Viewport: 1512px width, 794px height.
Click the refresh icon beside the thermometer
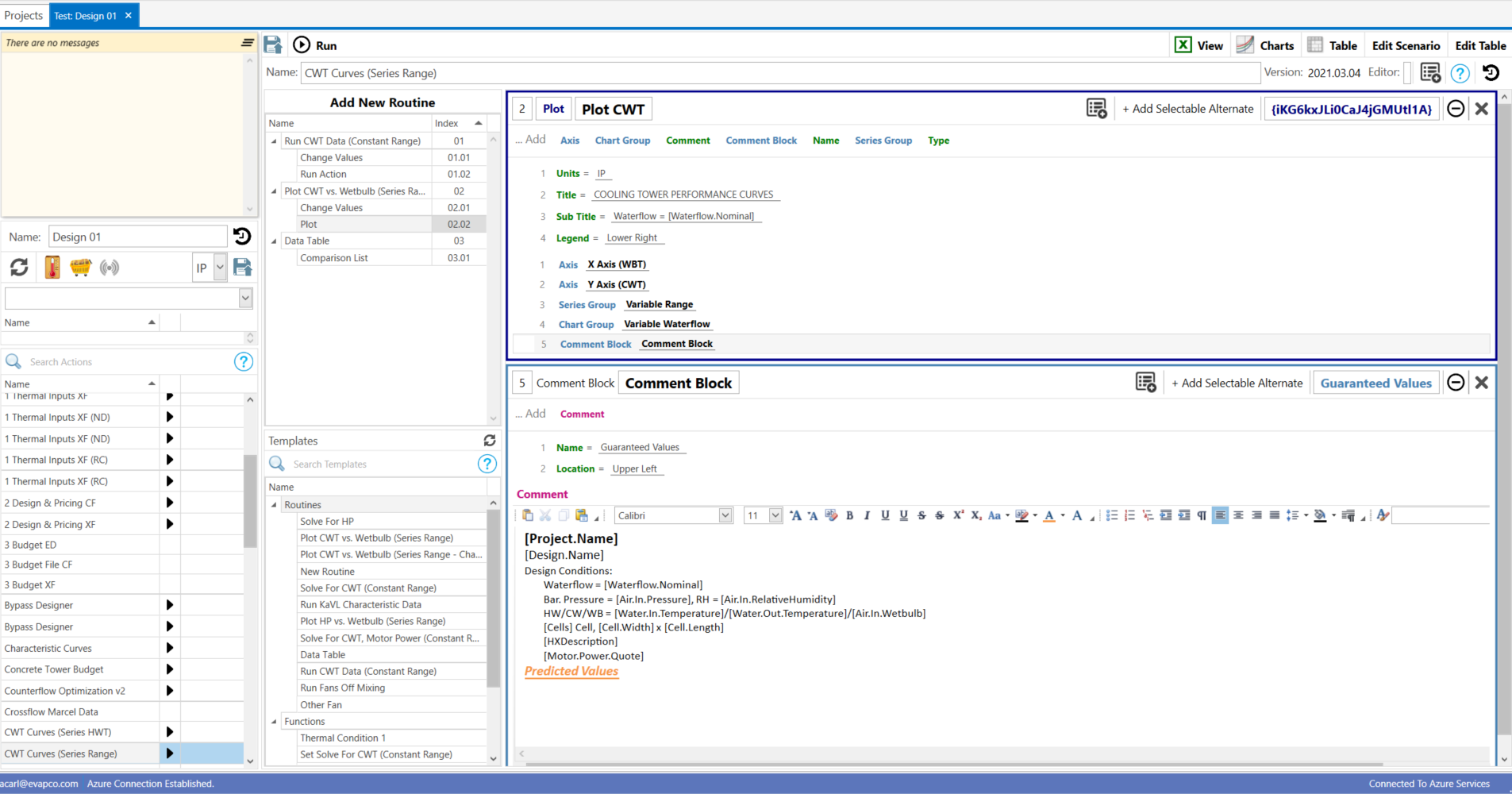[19, 268]
